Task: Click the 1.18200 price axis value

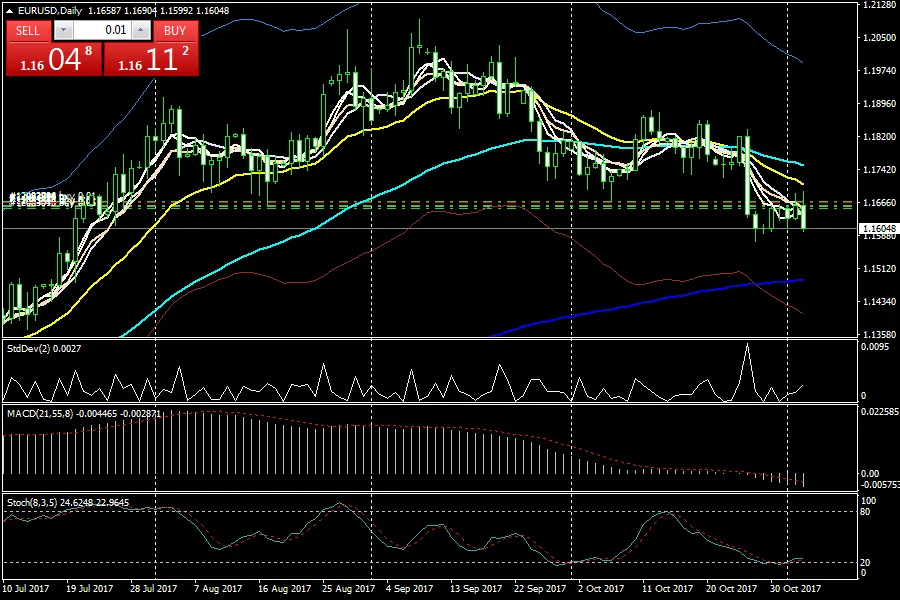Action: [879, 137]
